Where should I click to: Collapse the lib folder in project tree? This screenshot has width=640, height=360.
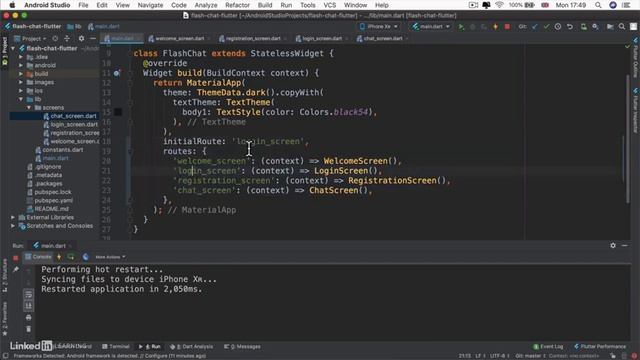tap(21, 99)
